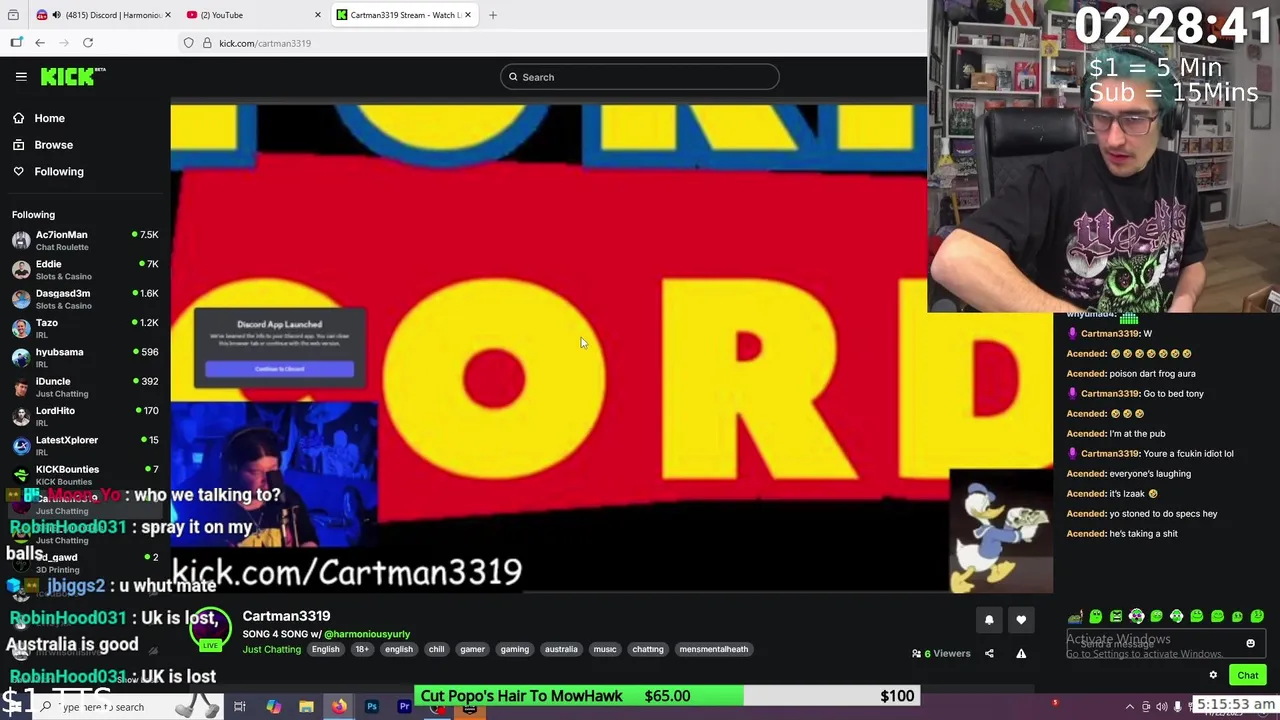Open a new browser tab
This screenshot has width=1280, height=720.
[493, 15]
